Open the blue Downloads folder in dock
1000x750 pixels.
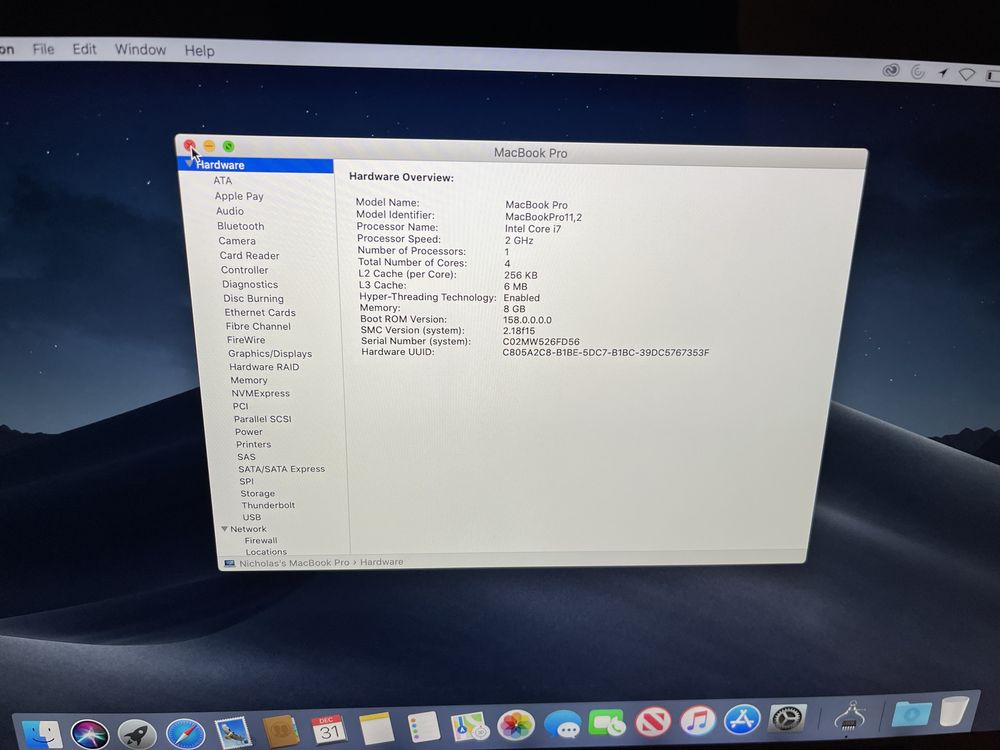point(911,714)
